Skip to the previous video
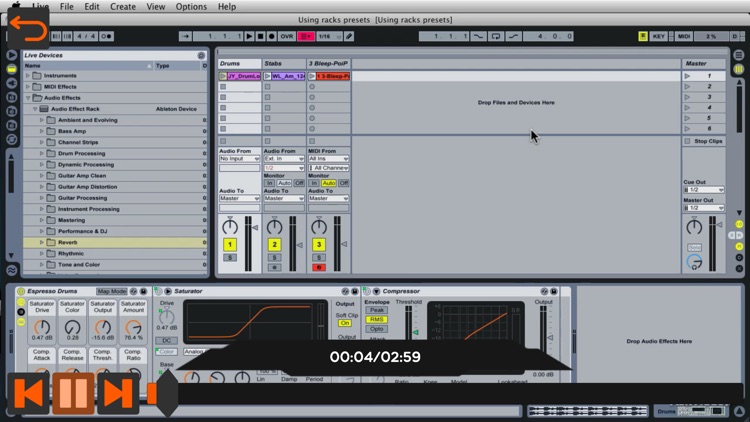The width and height of the screenshot is (750, 422). pyautogui.click(x=28, y=393)
